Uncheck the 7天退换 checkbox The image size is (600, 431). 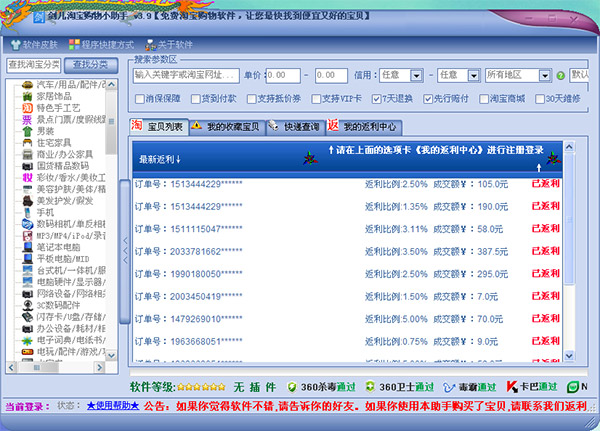(376, 99)
